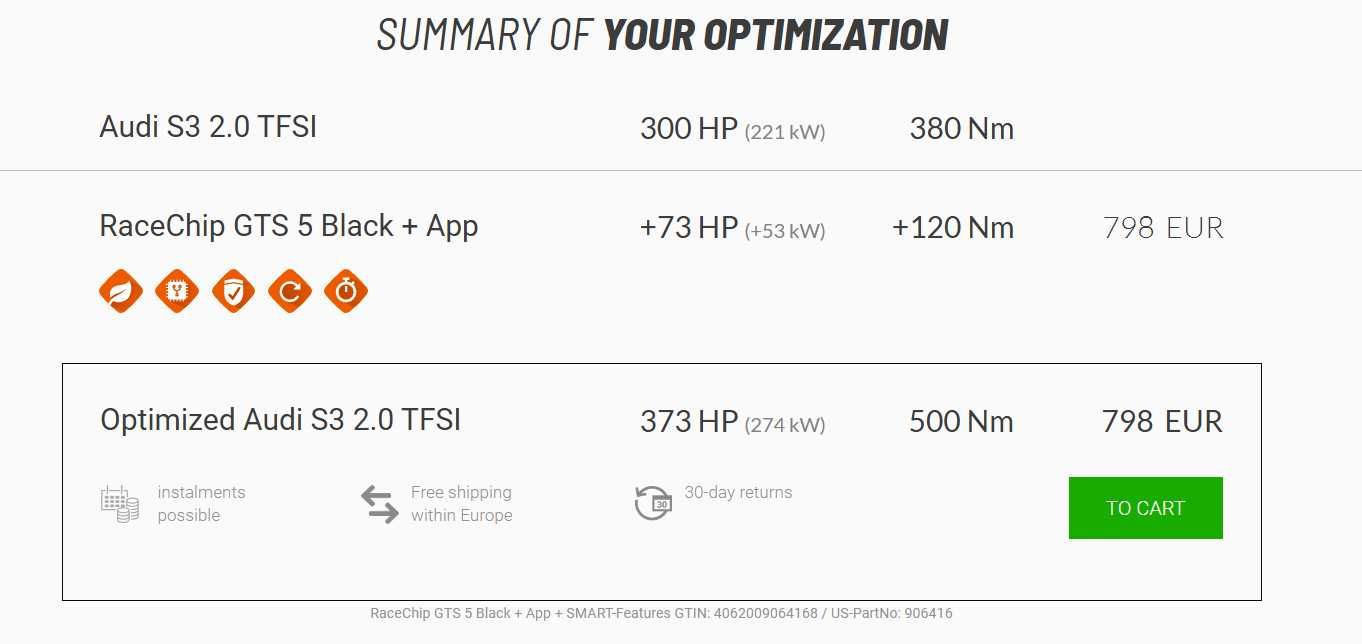
Task: Click the 'Summary of Your Optimization' heading
Action: (662, 35)
